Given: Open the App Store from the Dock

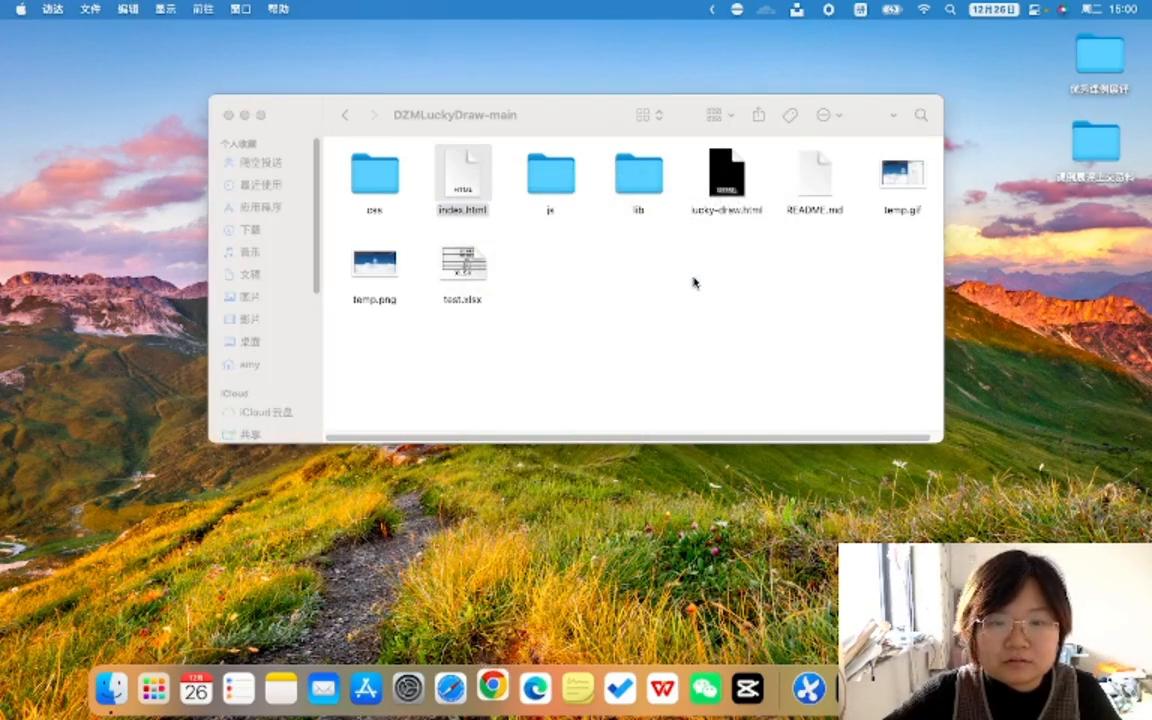Looking at the screenshot, I should pyautogui.click(x=366, y=688).
